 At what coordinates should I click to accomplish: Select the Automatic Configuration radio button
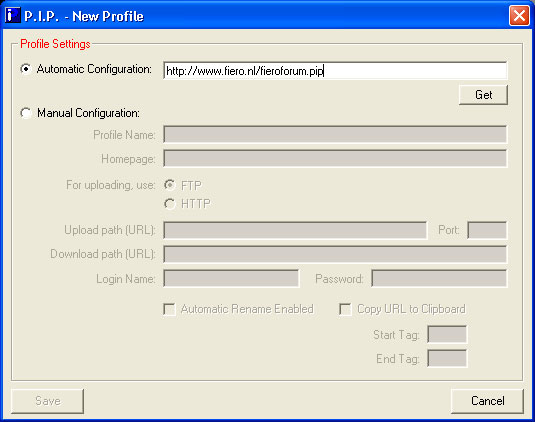pos(26,69)
